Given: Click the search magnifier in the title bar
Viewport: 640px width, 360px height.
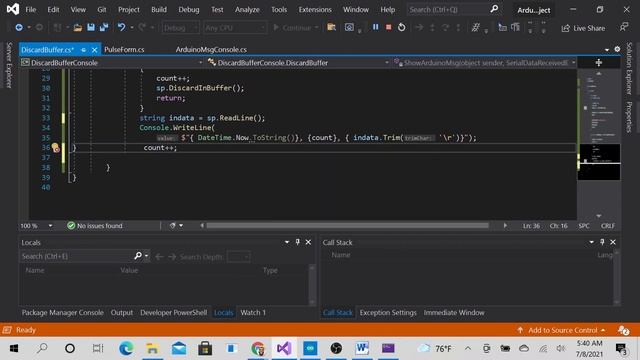Looking at the screenshot, I should (x=494, y=9).
